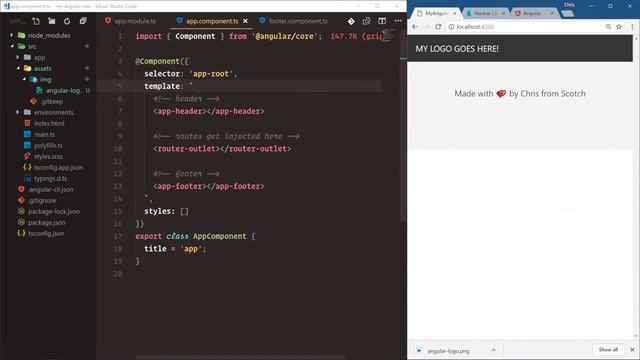This screenshot has width=640, height=360.
Task: Reload the localhost page in Chrome
Action: (438, 27)
